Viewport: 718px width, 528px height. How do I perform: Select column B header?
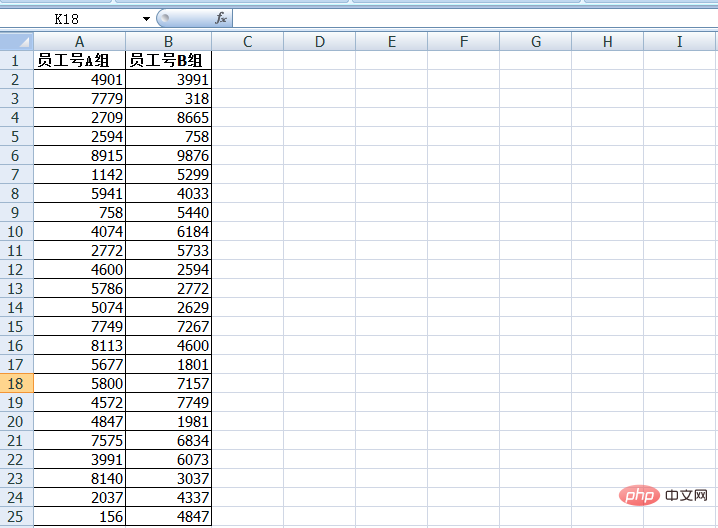[x=169, y=42]
